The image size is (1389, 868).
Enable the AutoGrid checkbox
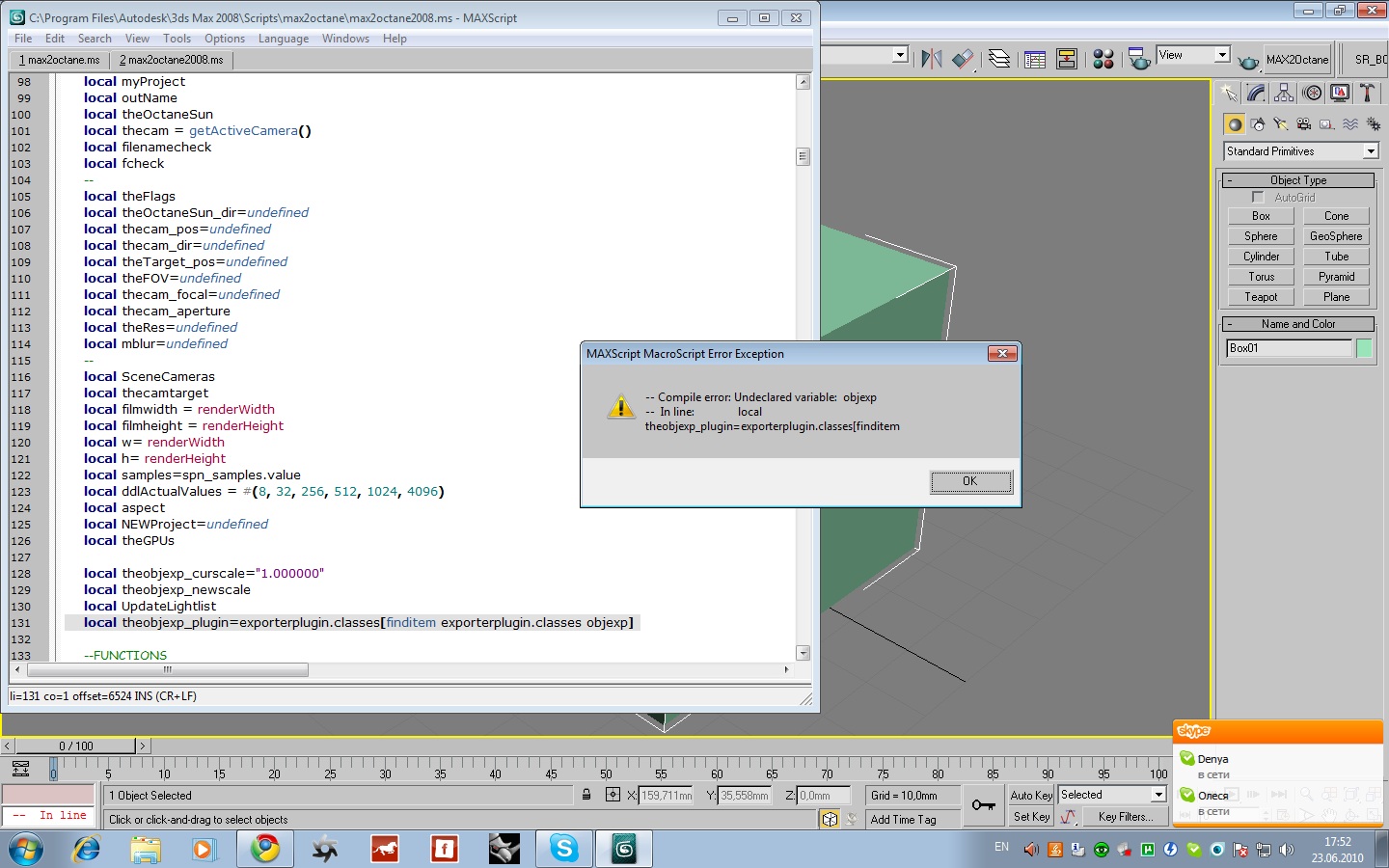pyautogui.click(x=1258, y=198)
